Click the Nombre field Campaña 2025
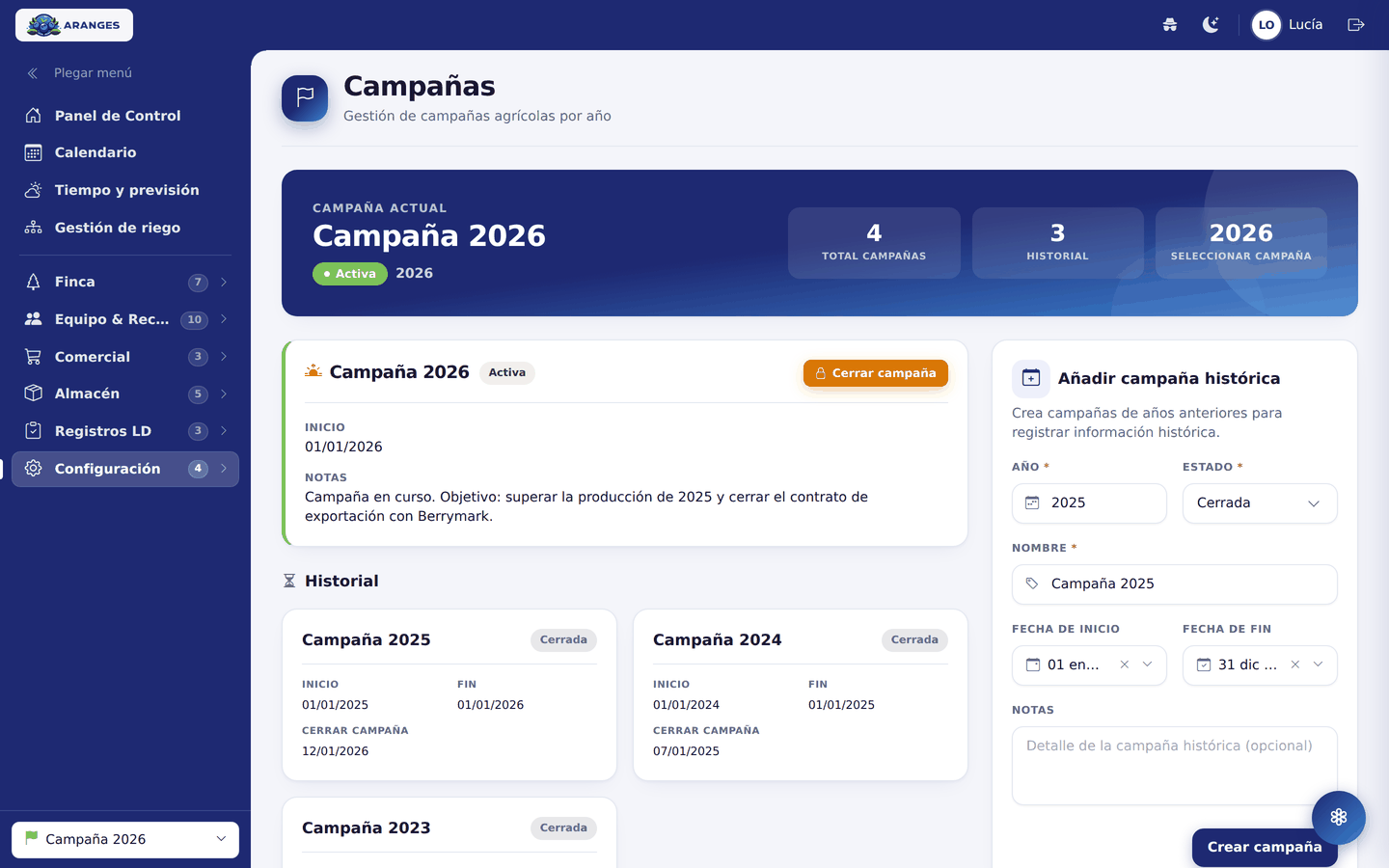Screen dimensions: 1389x868 coord(1175,584)
